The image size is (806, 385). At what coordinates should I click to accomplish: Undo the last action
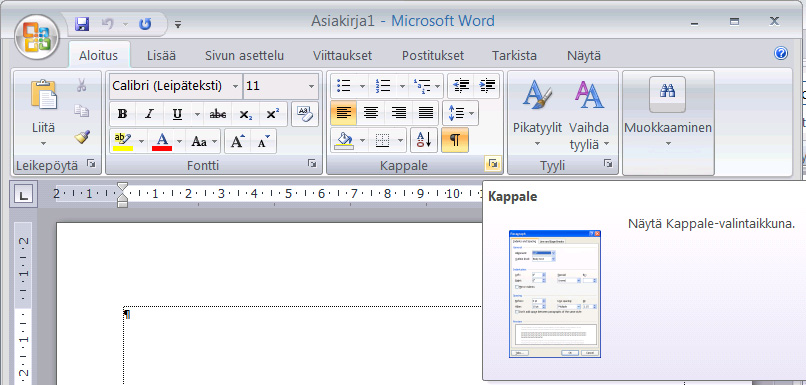pyautogui.click(x=107, y=24)
